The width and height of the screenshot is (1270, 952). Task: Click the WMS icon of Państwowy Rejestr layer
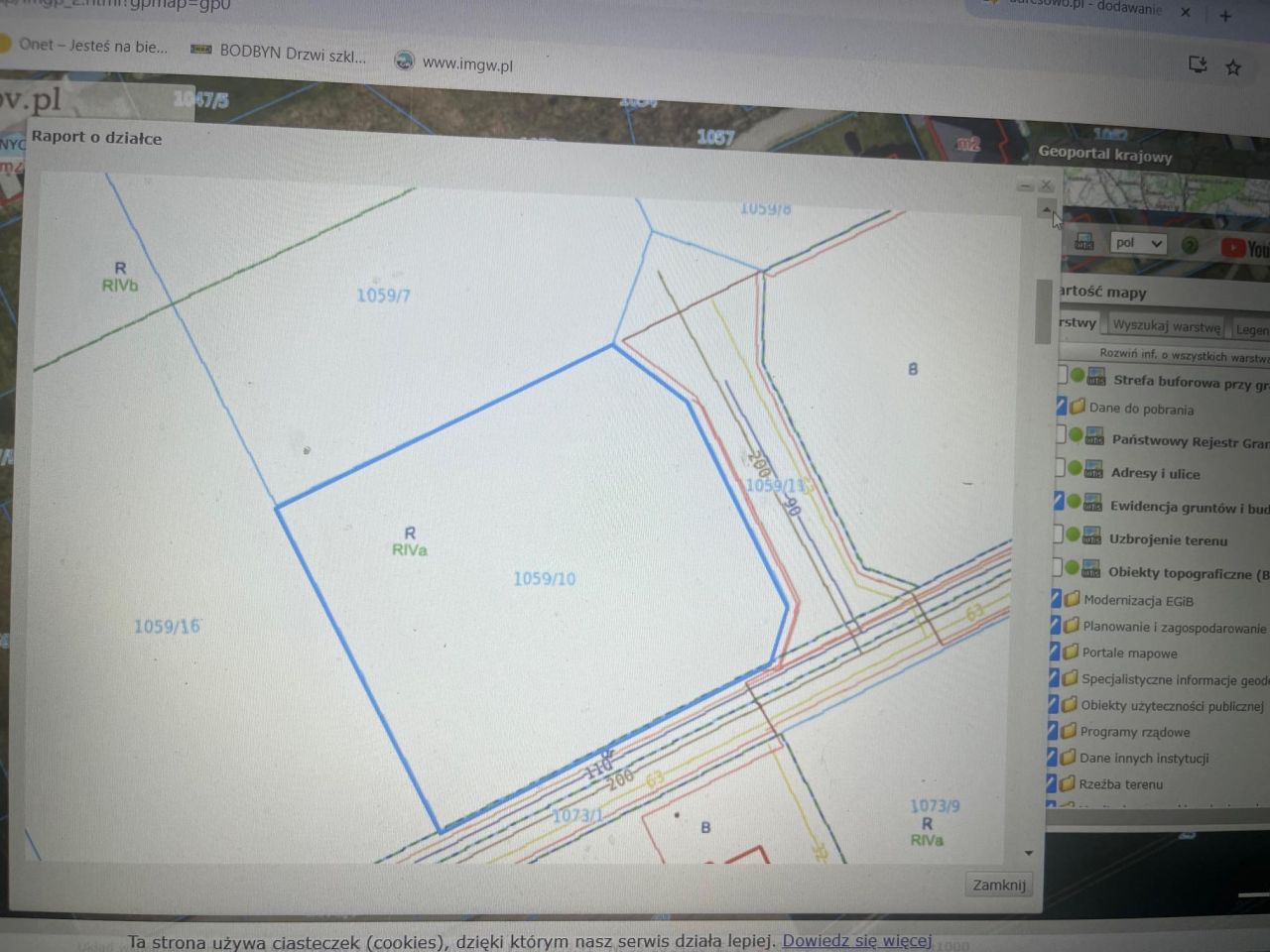1094,437
